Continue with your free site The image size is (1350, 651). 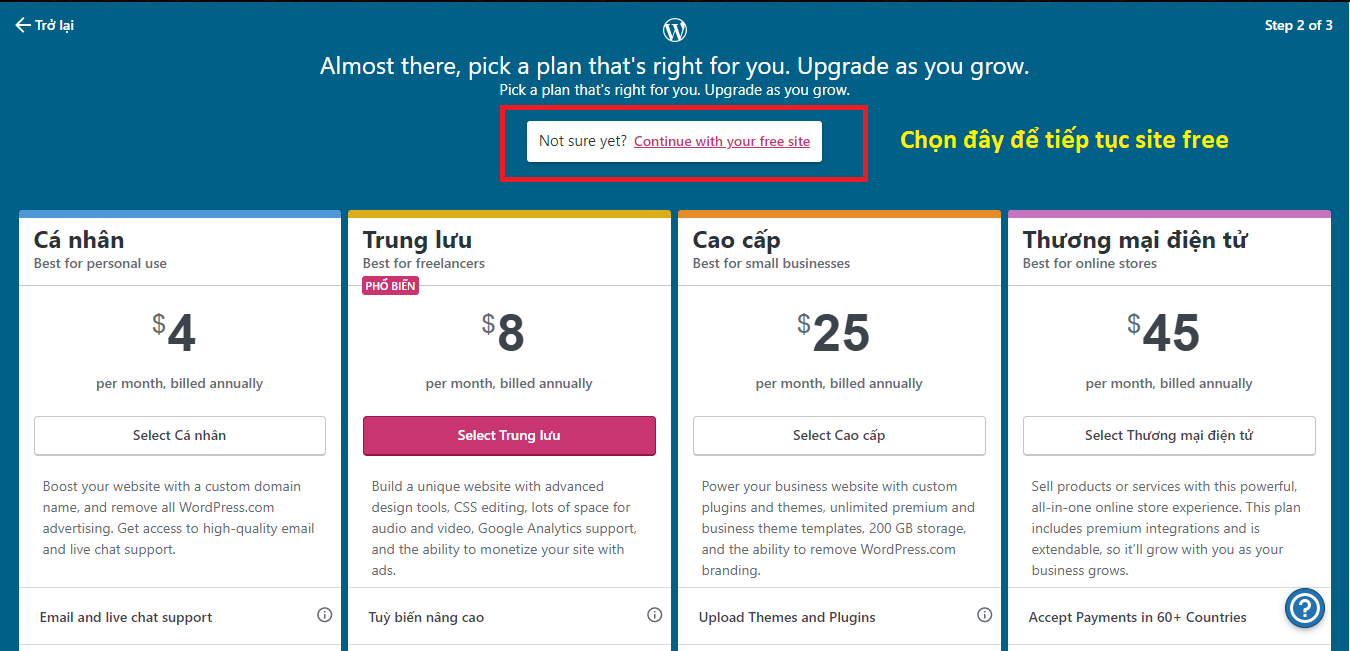point(721,141)
